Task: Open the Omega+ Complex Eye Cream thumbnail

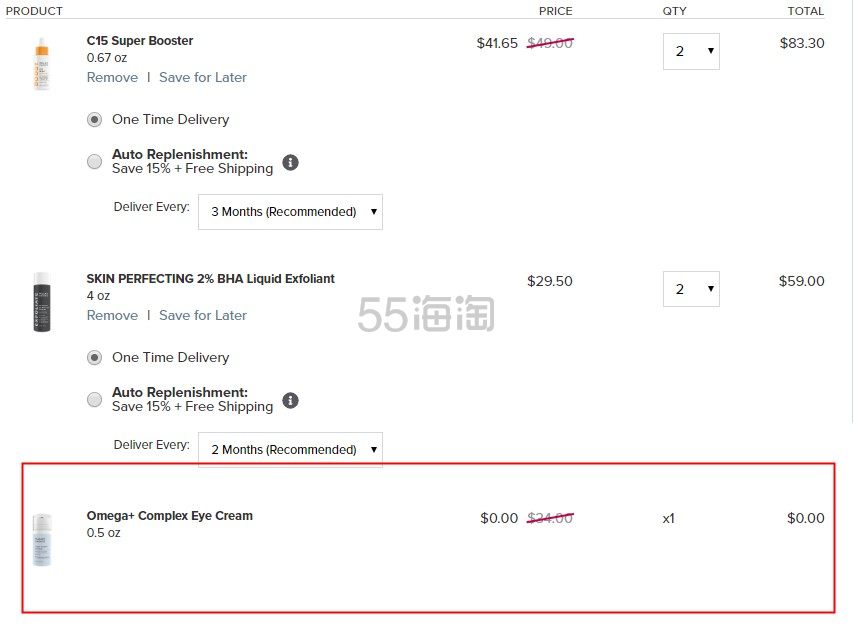Action: 42,539
